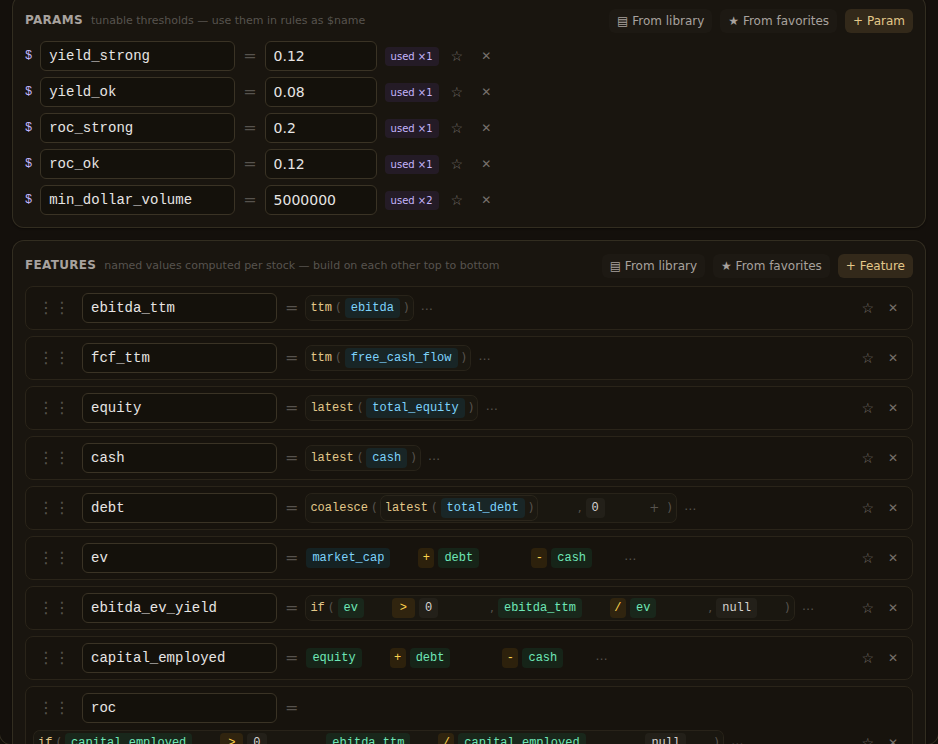Open Params From favorites
Image resolution: width=938 pixels, height=744 pixels.
coord(778,21)
